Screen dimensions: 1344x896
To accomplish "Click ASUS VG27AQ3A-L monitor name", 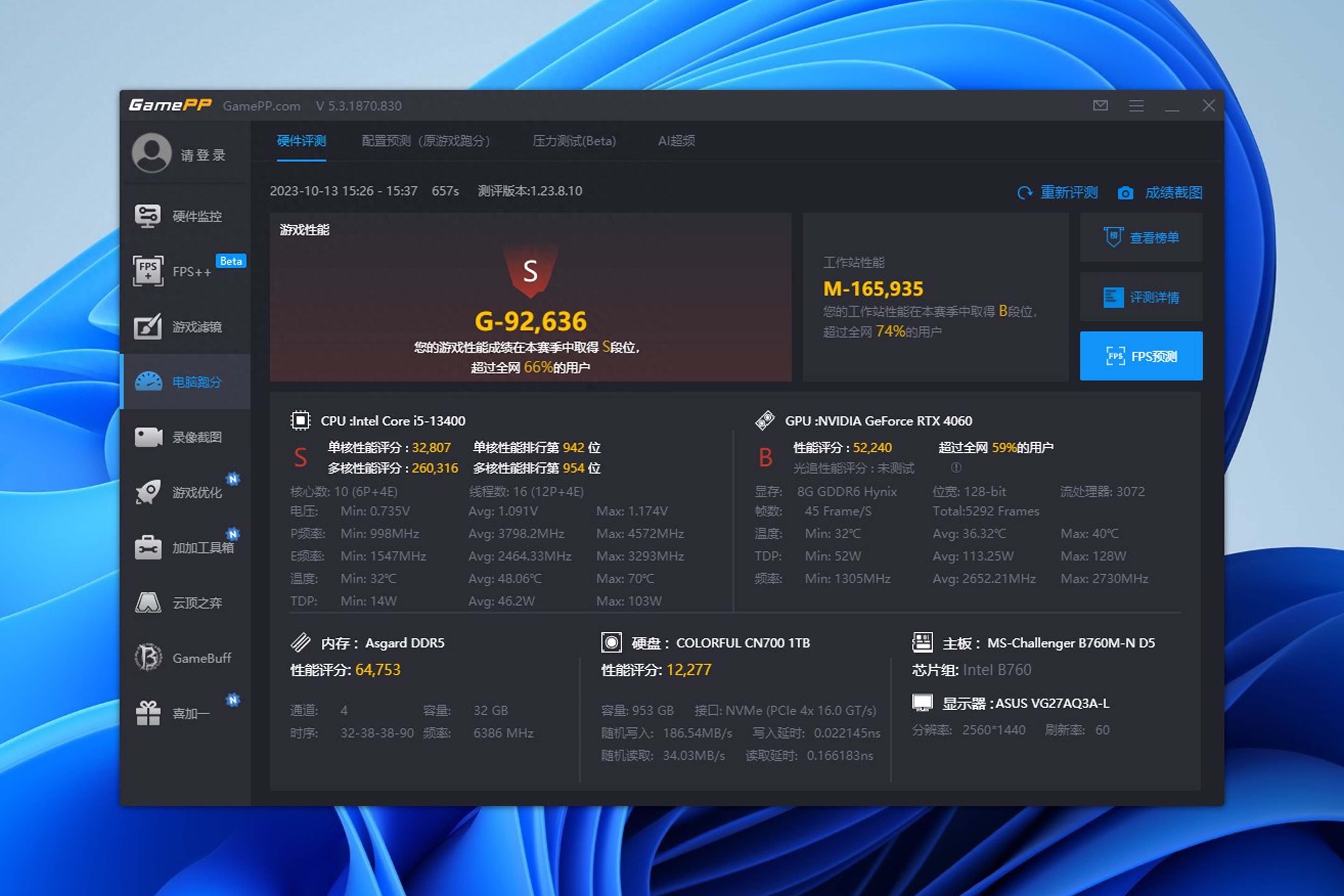I will click(x=1052, y=703).
